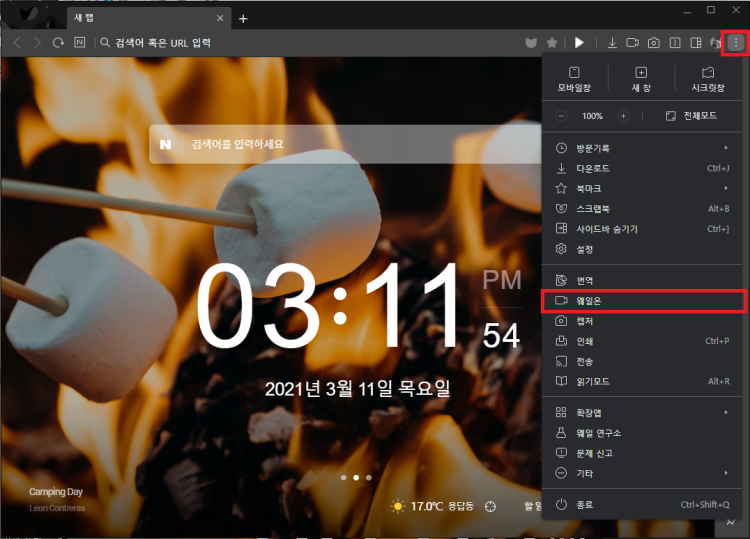This screenshot has height=539, width=750.
Task: Increase zoom with plus button
Action: [x=623, y=116]
